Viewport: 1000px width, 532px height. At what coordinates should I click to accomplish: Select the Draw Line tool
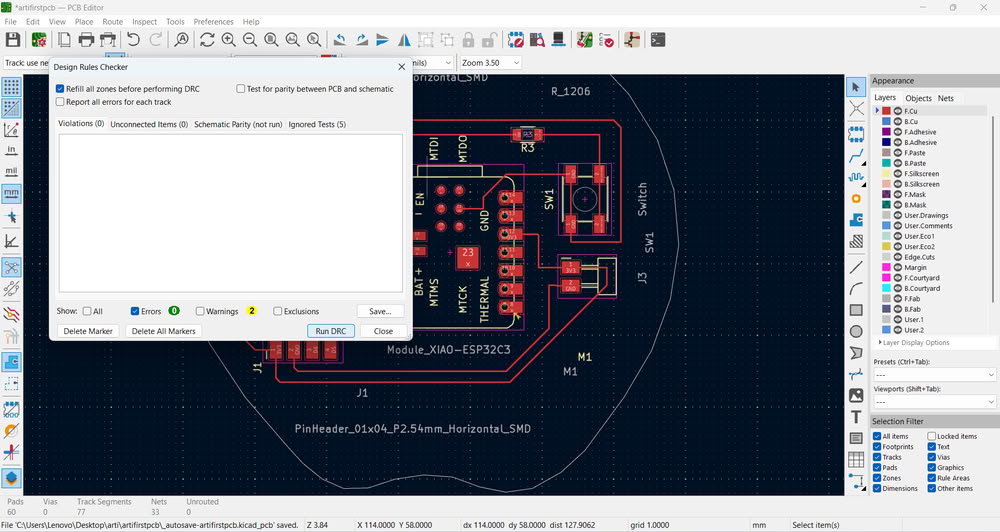pos(856,267)
